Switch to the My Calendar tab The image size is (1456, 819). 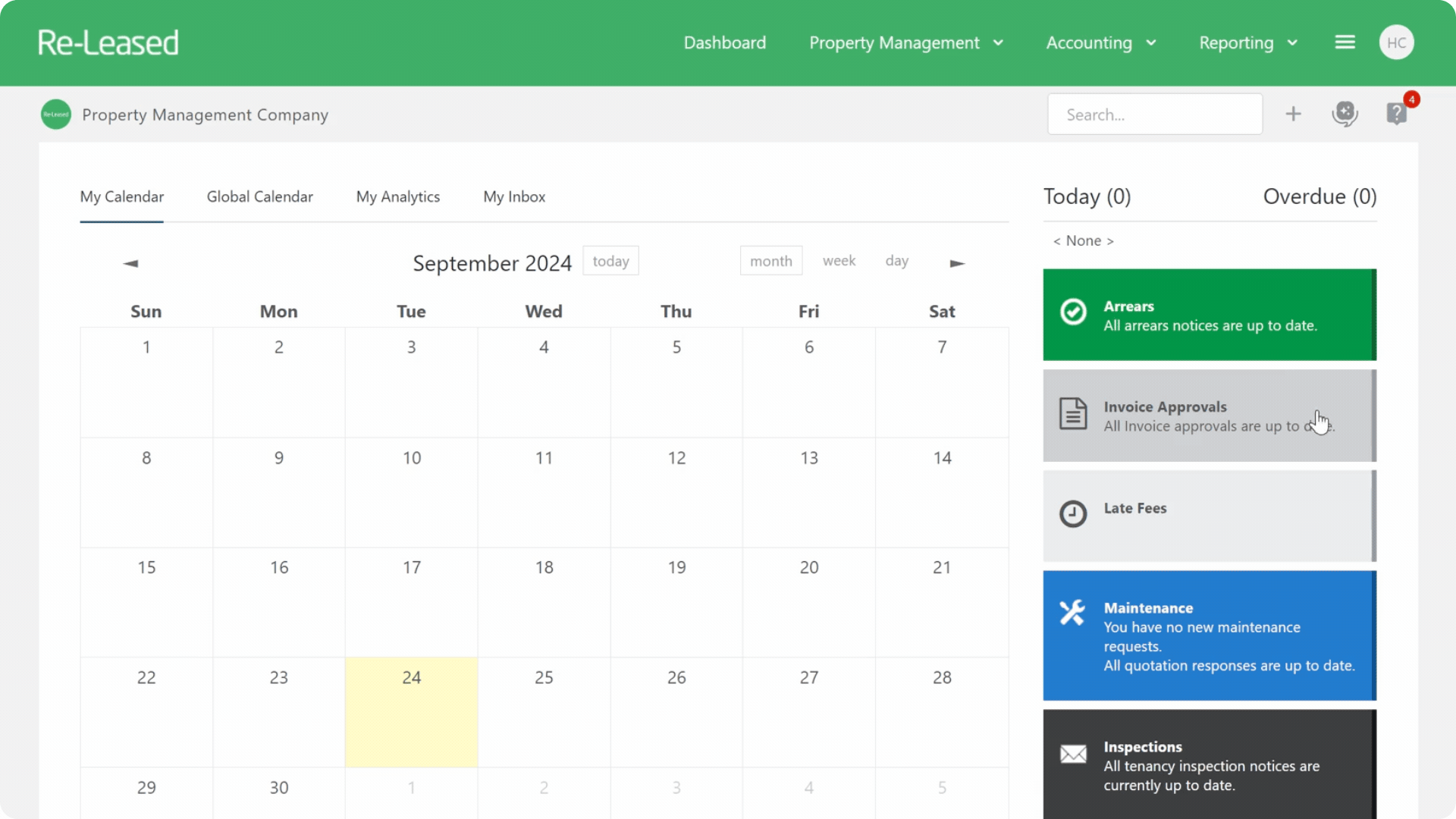tap(122, 197)
